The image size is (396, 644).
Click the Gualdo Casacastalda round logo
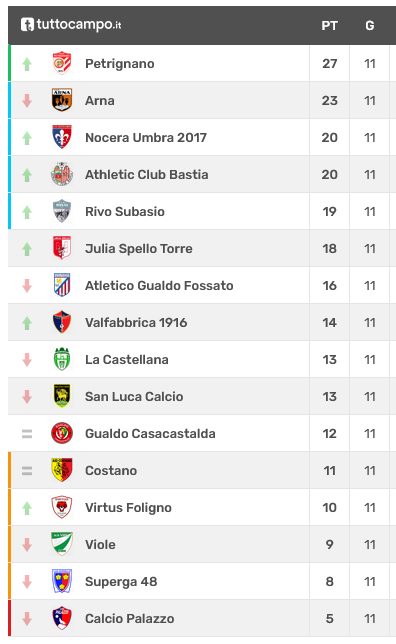pyautogui.click(x=62, y=433)
